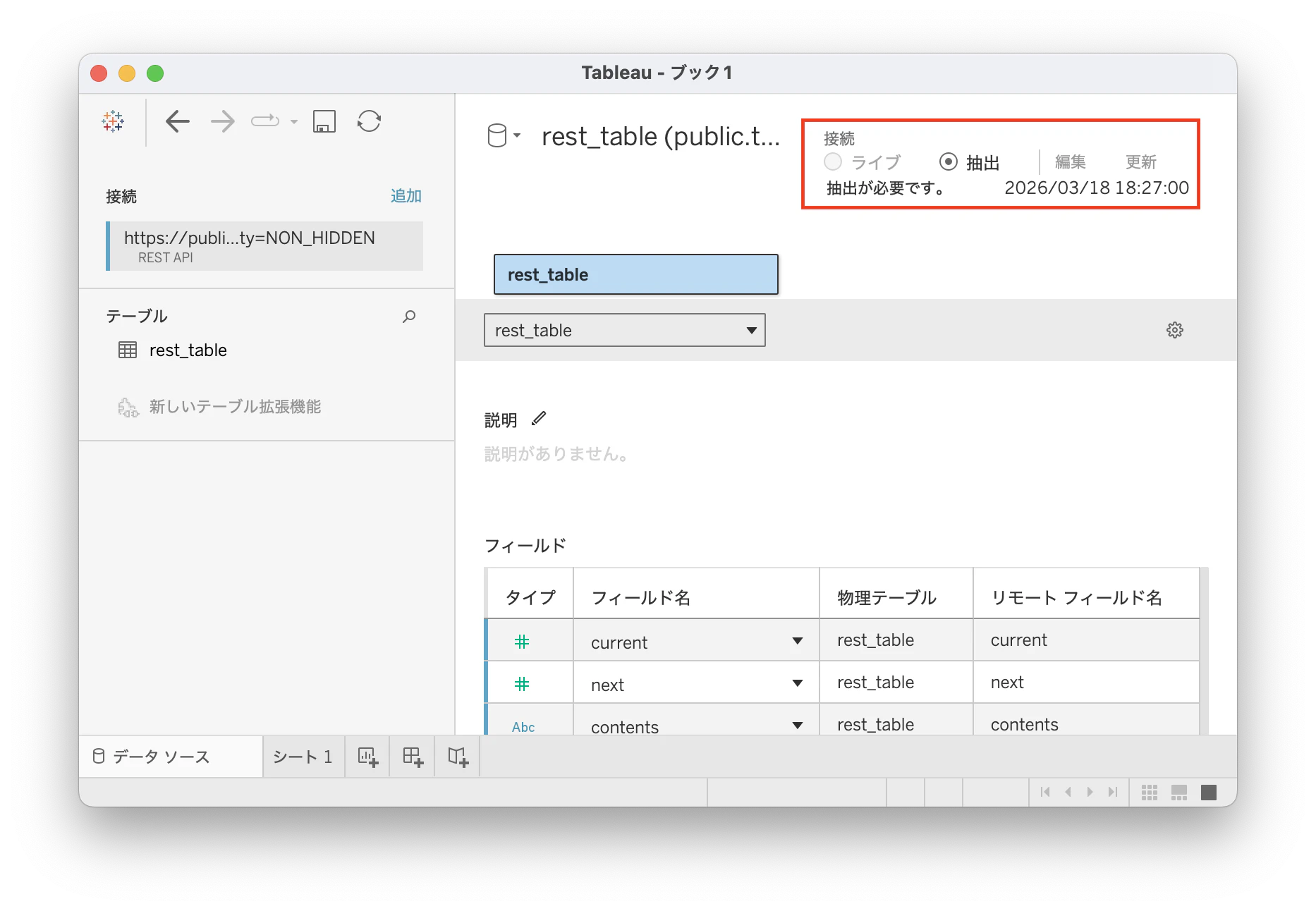Click the リモート フィールド名 column header

pos(1086,594)
